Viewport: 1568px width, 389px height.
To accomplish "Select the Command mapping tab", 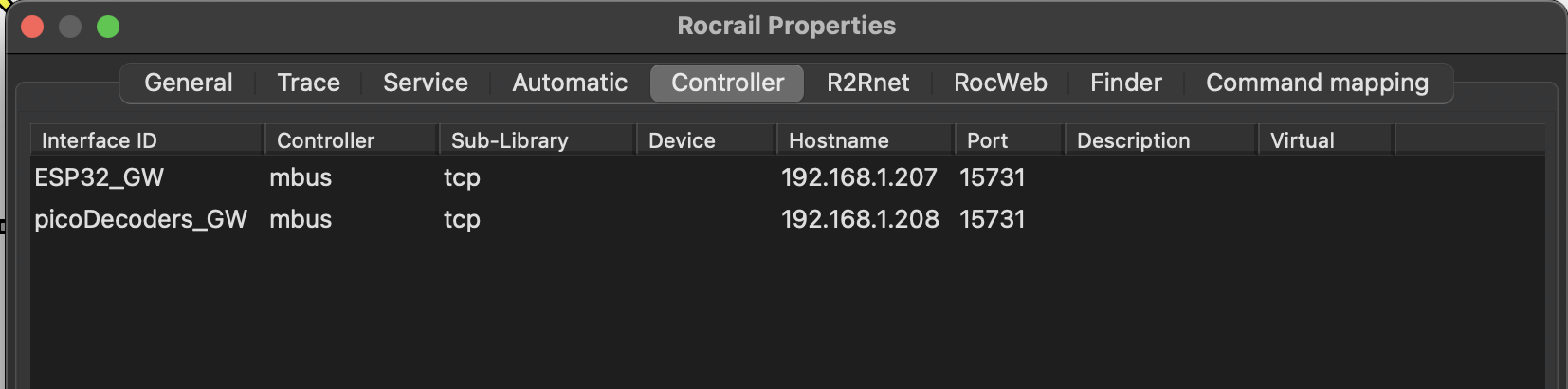I will [x=1317, y=83].
